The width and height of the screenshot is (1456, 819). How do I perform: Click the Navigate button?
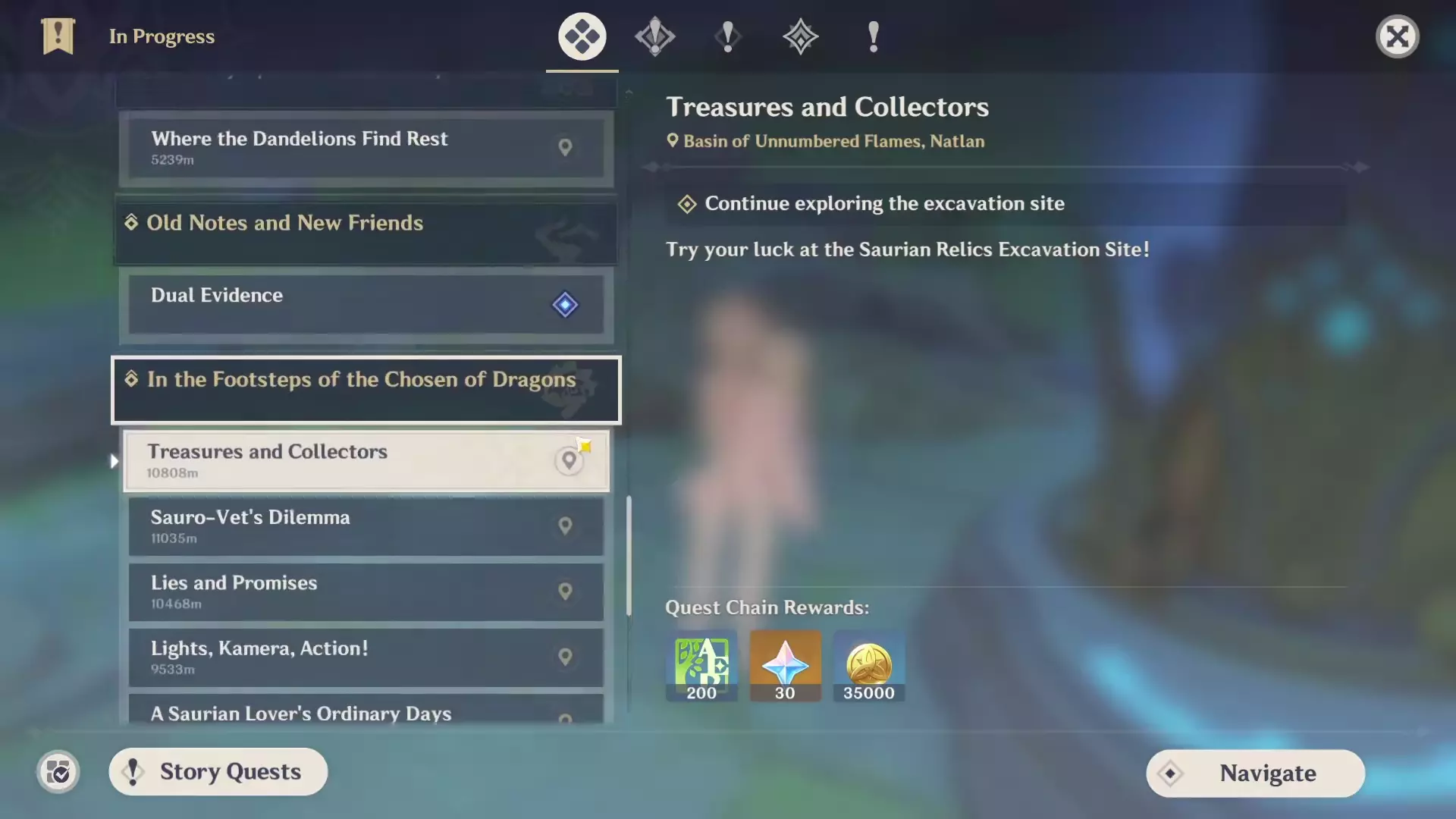(1256, 773)
